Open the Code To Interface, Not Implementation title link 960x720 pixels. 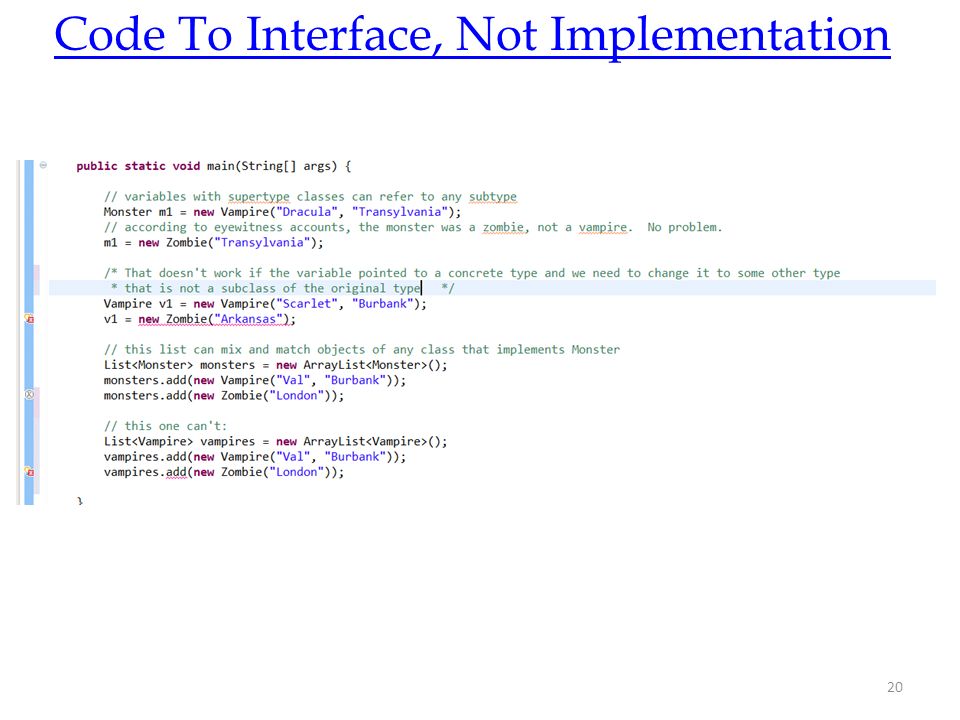(472, 36)
